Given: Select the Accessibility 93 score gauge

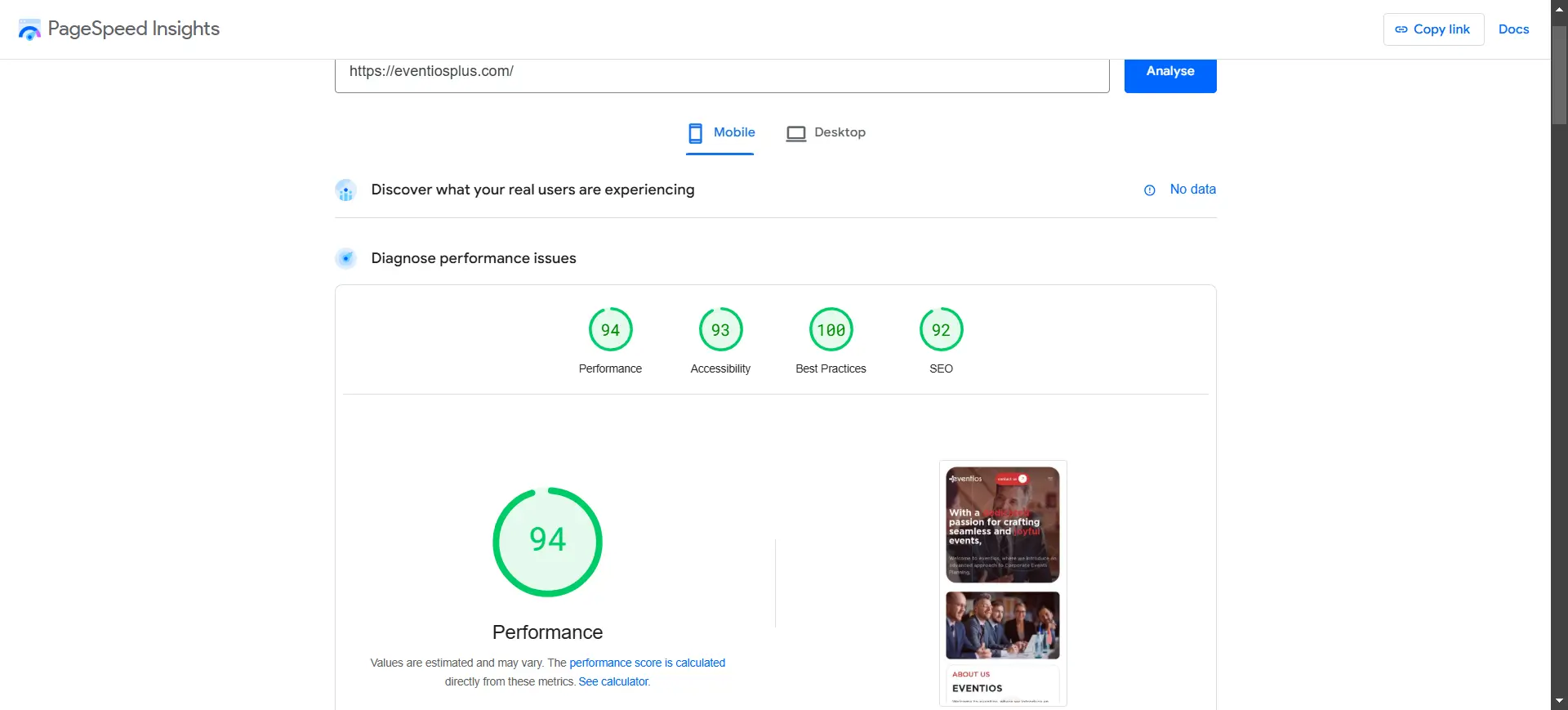Looking at the screenshot, I should click(720, 329).
